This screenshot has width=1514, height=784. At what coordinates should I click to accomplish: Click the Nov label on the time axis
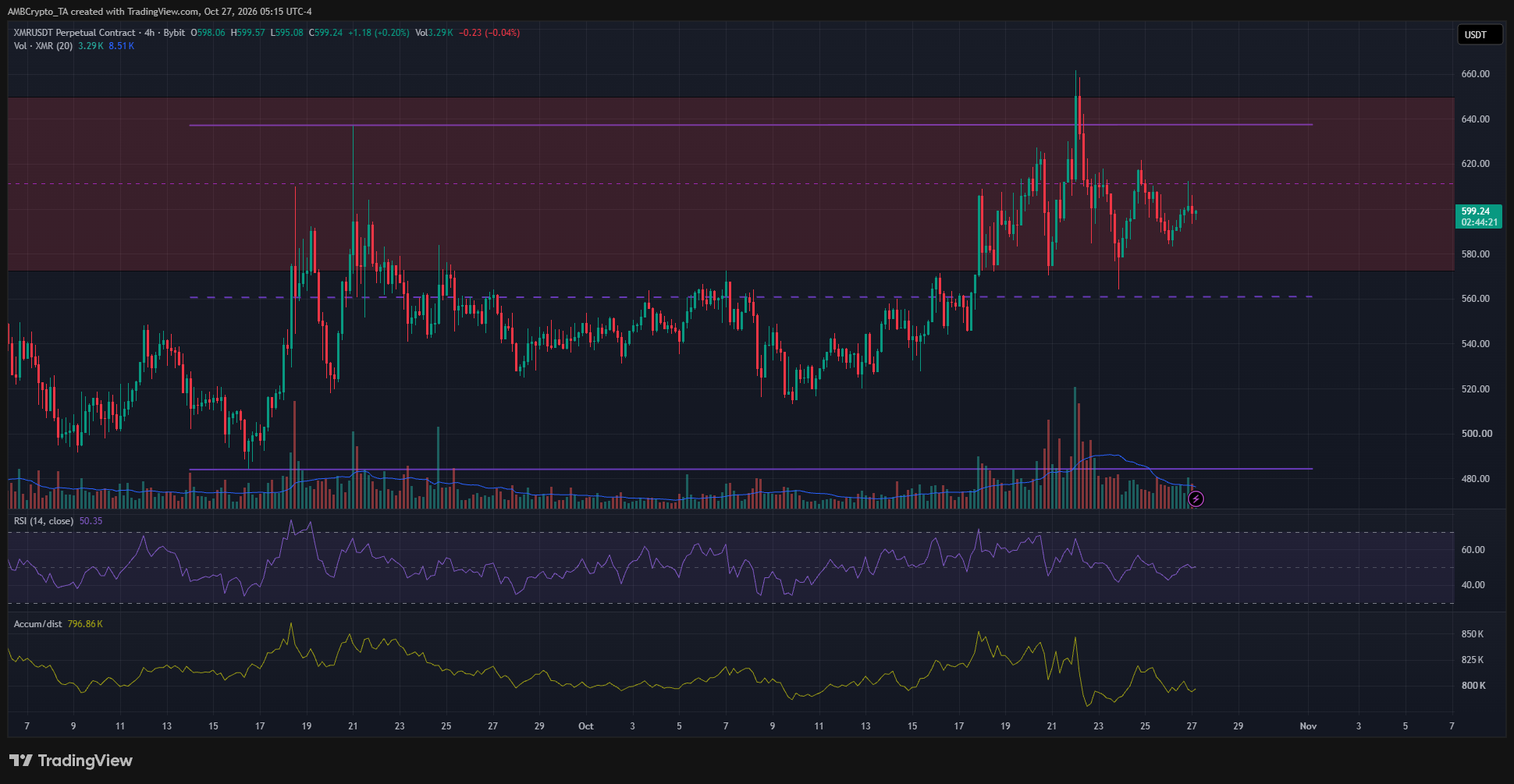click(x=1309, y=726)
